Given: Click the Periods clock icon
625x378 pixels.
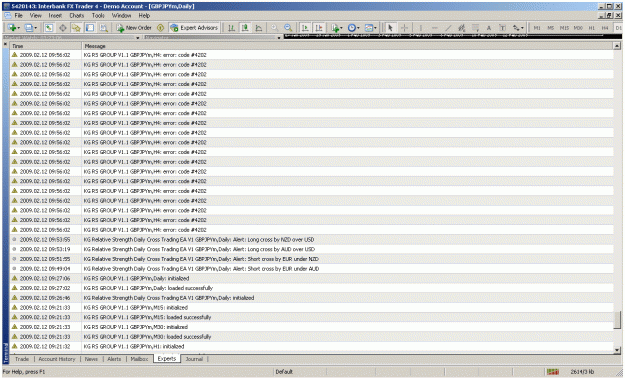Looking at the screenshot, I should 351,28.
